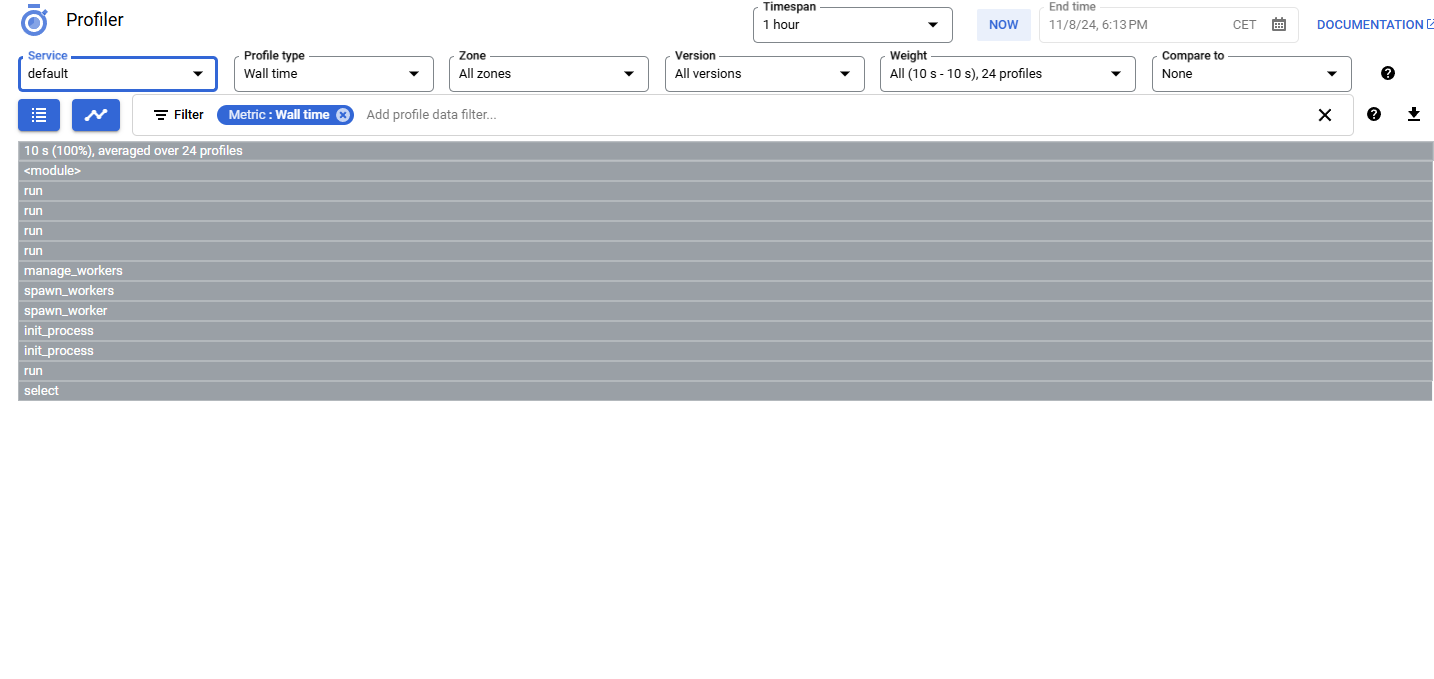Download the profile data

coord(1414,115)
